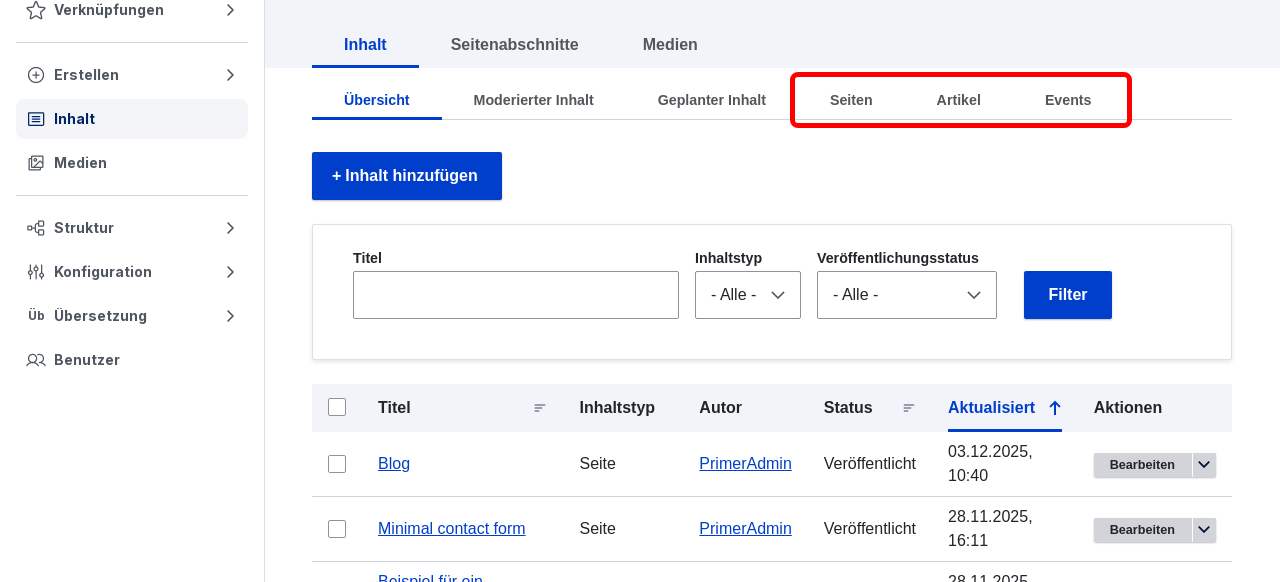Open the Inhaltstyp dropdown
Viewport: 1280px width, 582px height.
tap(748, 295)
